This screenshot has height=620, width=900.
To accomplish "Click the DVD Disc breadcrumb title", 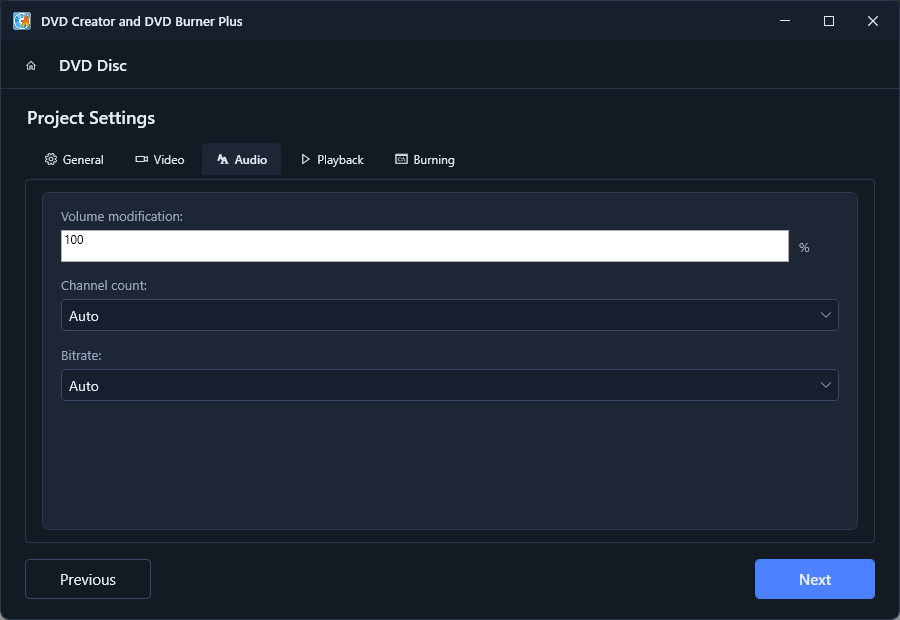I will click(x=93, y=65).
